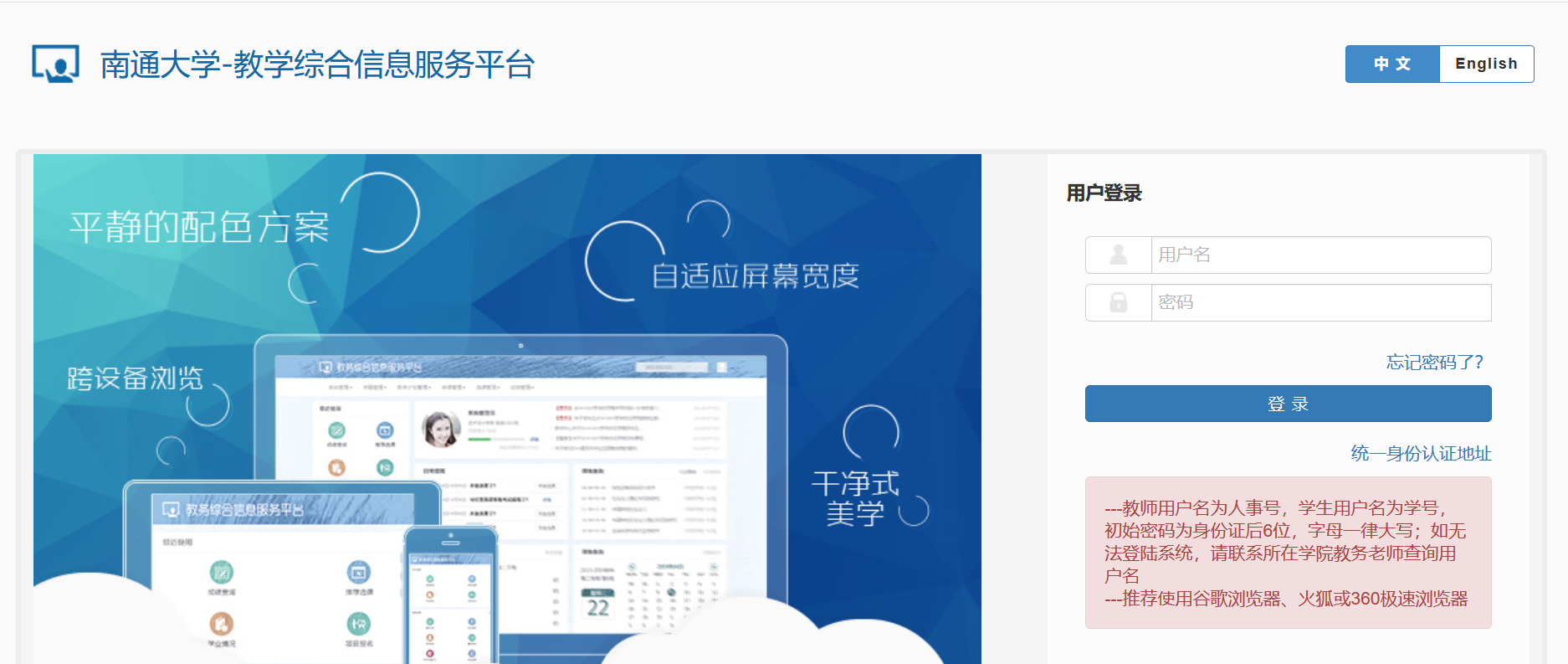Click the 南通大学-教学综合信息服务平台 title

[x=317, y=64]
